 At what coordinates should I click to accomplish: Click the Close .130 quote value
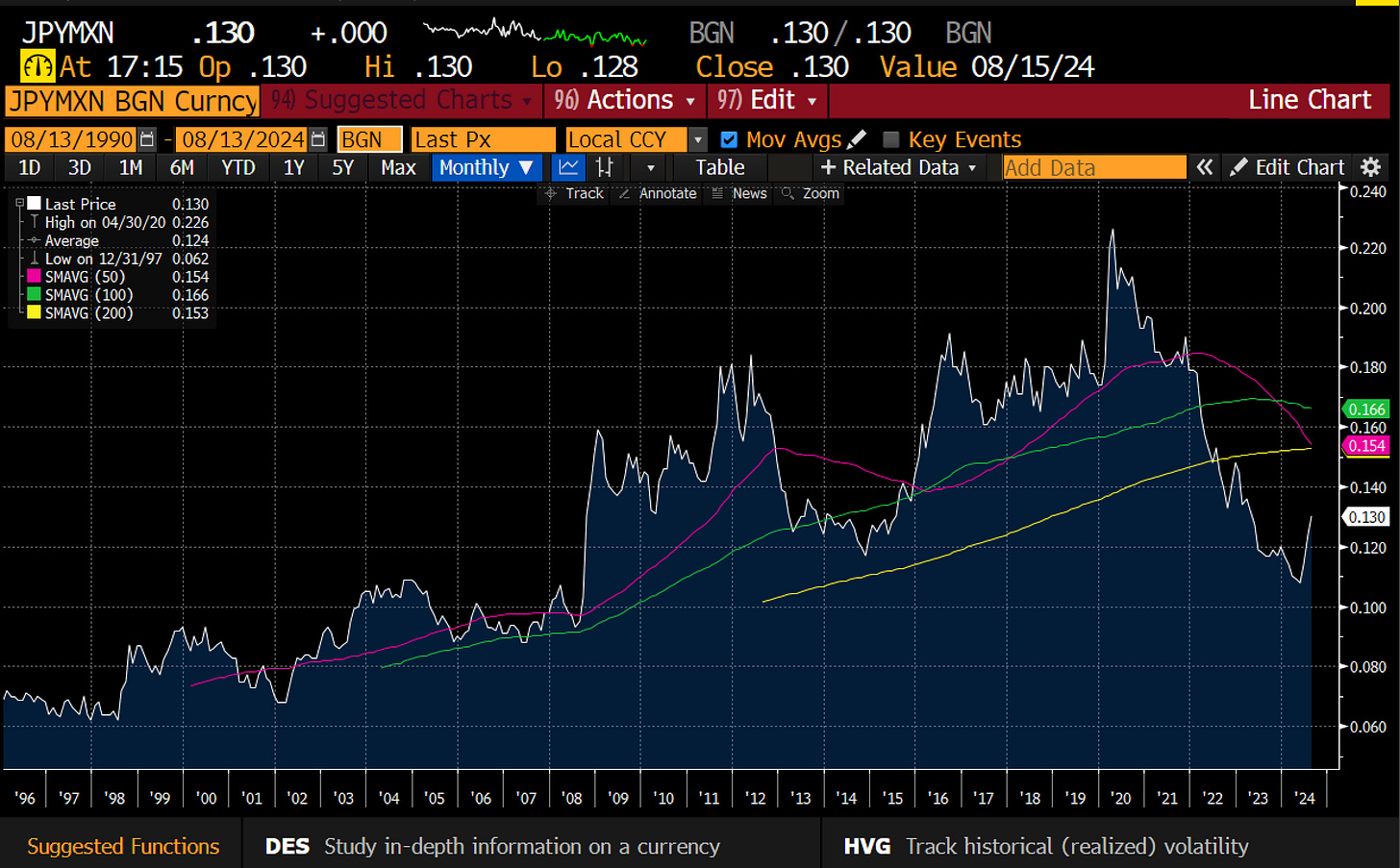pos(772,66)
